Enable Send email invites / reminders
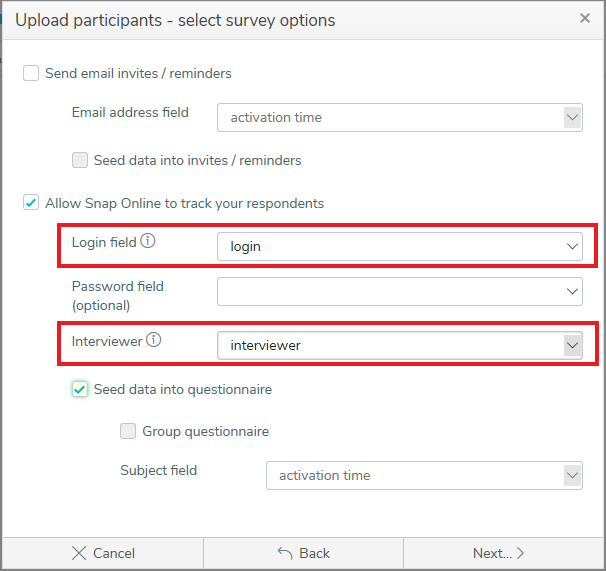 tap(32, 73)
